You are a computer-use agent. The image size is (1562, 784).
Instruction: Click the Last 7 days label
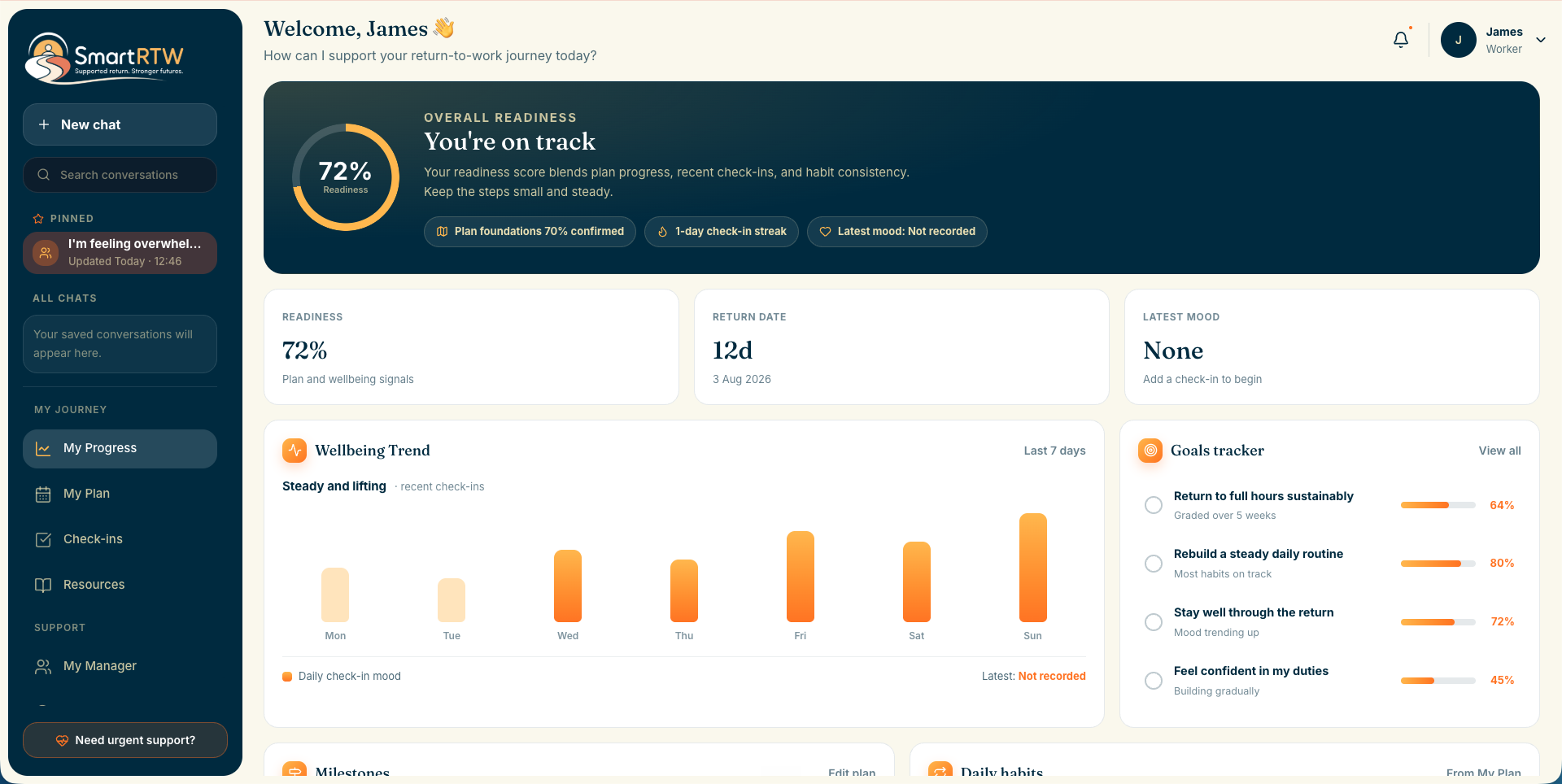click(x=1054, y=451)
